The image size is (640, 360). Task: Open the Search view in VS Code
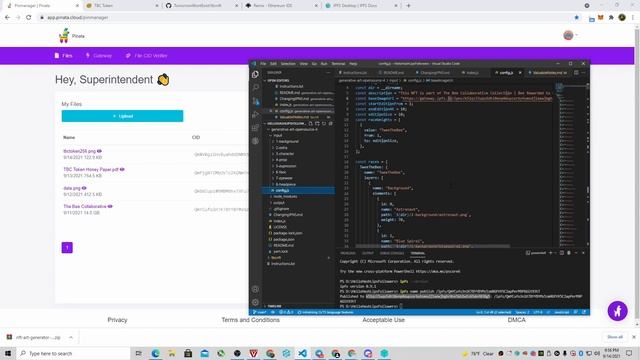(256, 87)
